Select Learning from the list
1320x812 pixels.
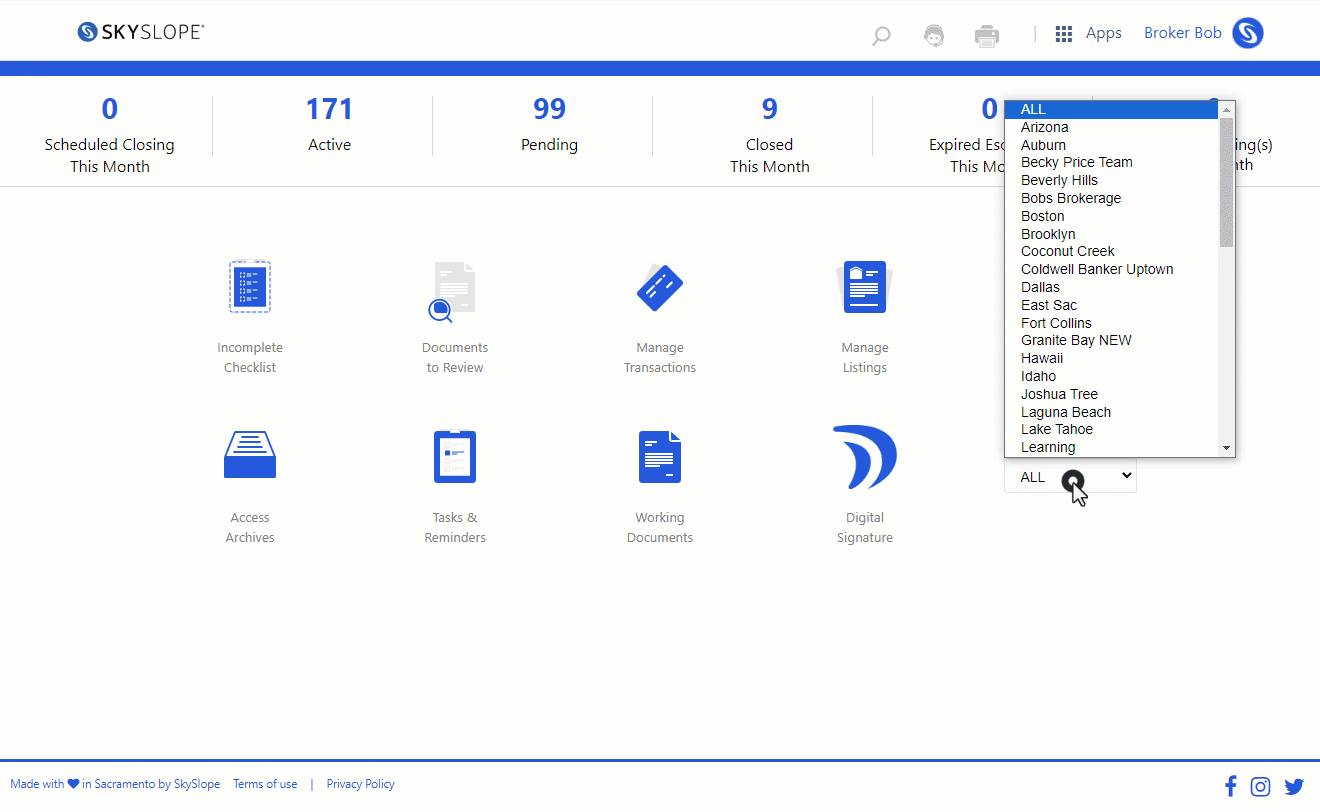(1112, 447)
